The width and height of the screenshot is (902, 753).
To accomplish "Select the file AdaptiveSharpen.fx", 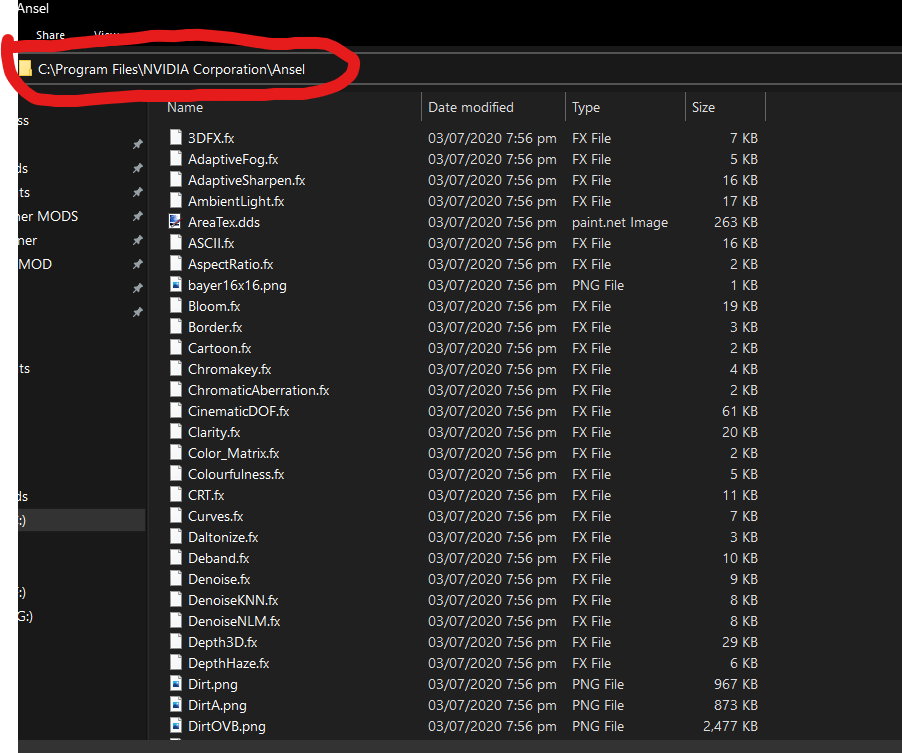I will [246, 180].
